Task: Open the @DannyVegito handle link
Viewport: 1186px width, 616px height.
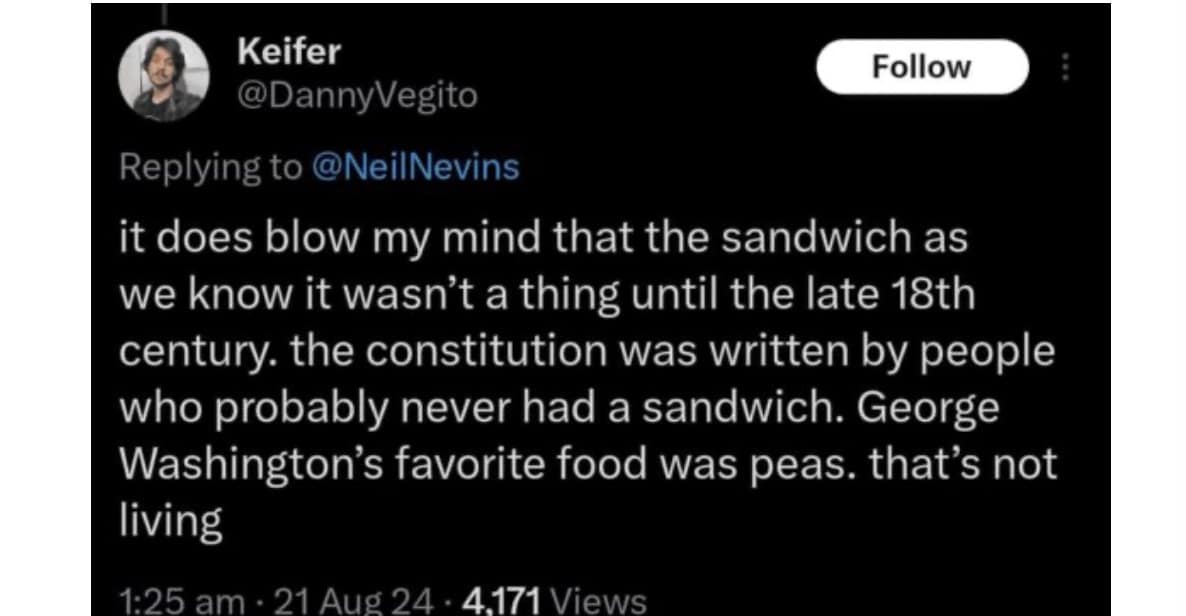Action: click(x=357, y=96)
